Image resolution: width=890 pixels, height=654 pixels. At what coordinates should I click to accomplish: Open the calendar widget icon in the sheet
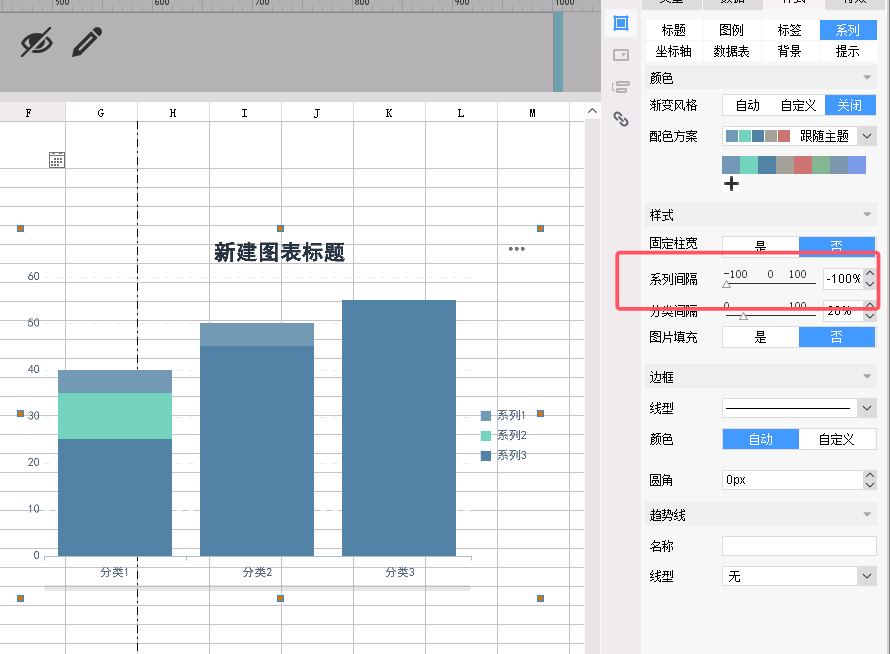coord(57,160)
